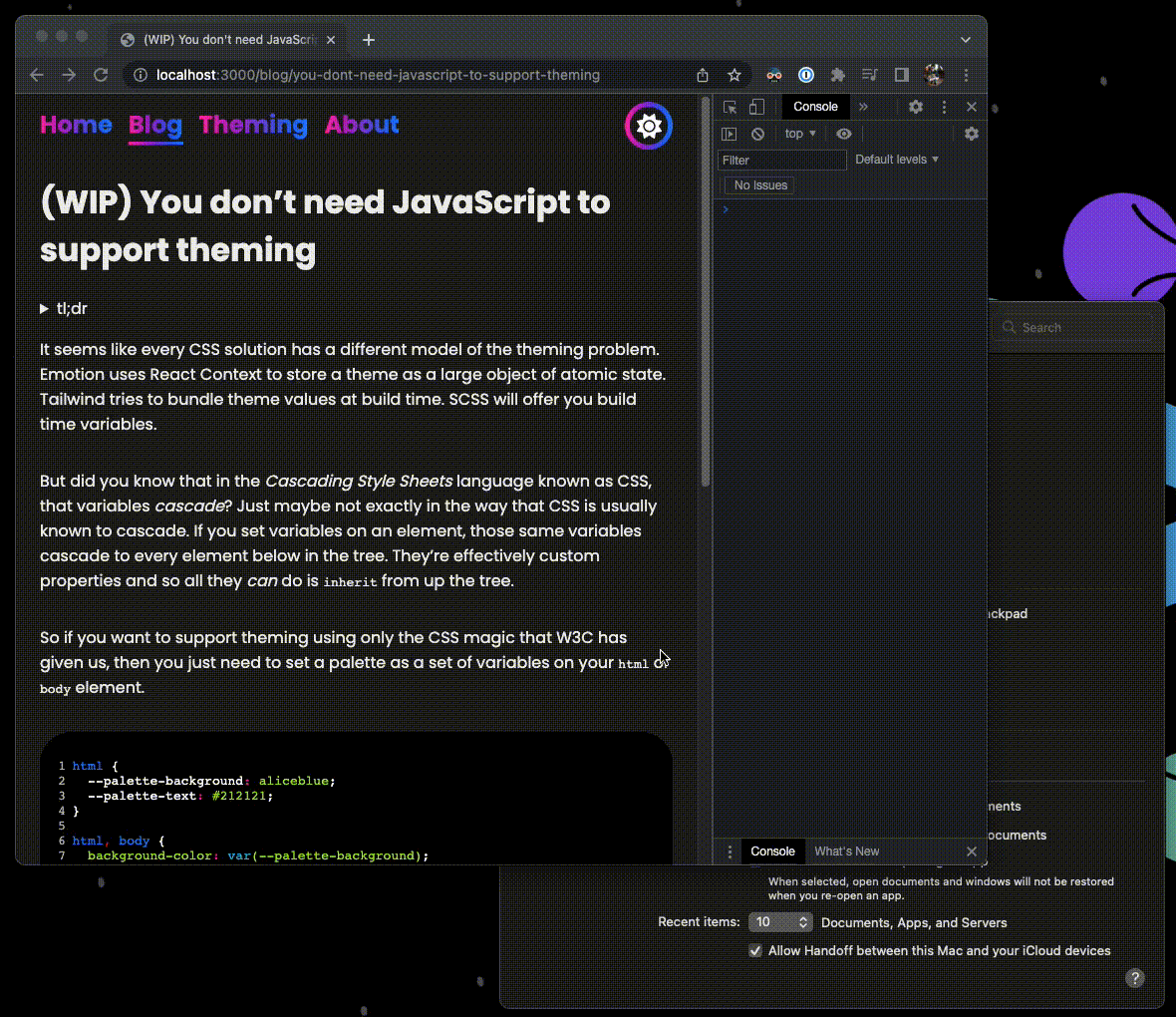Click the address bar URL
1176x1017 pixels.
pyautogui.click(x=378, y=75)
